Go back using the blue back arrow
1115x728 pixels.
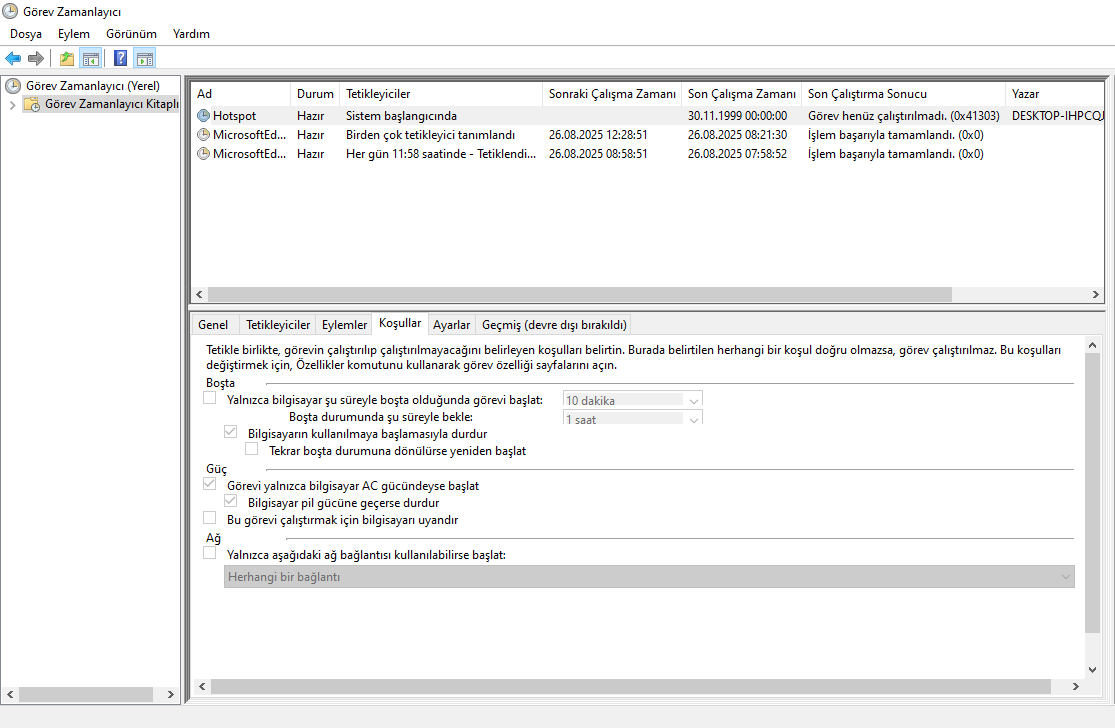(13, 58)
